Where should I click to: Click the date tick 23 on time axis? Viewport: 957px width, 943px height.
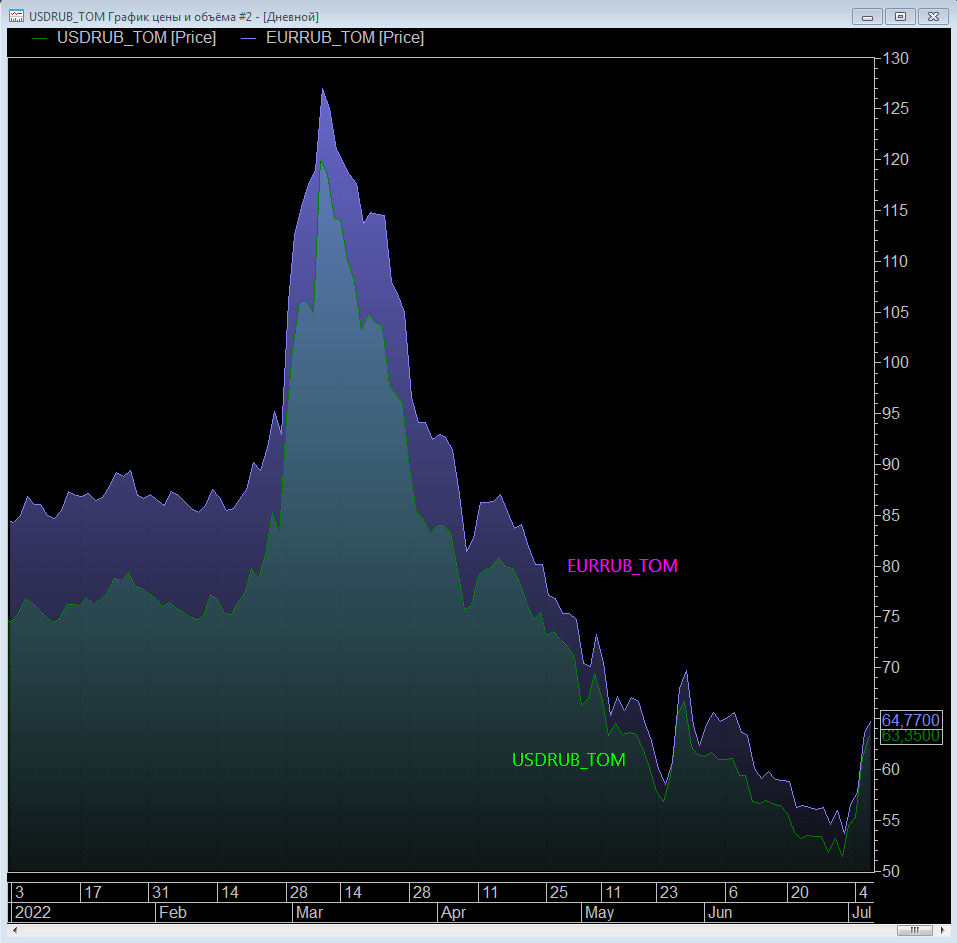668,892
